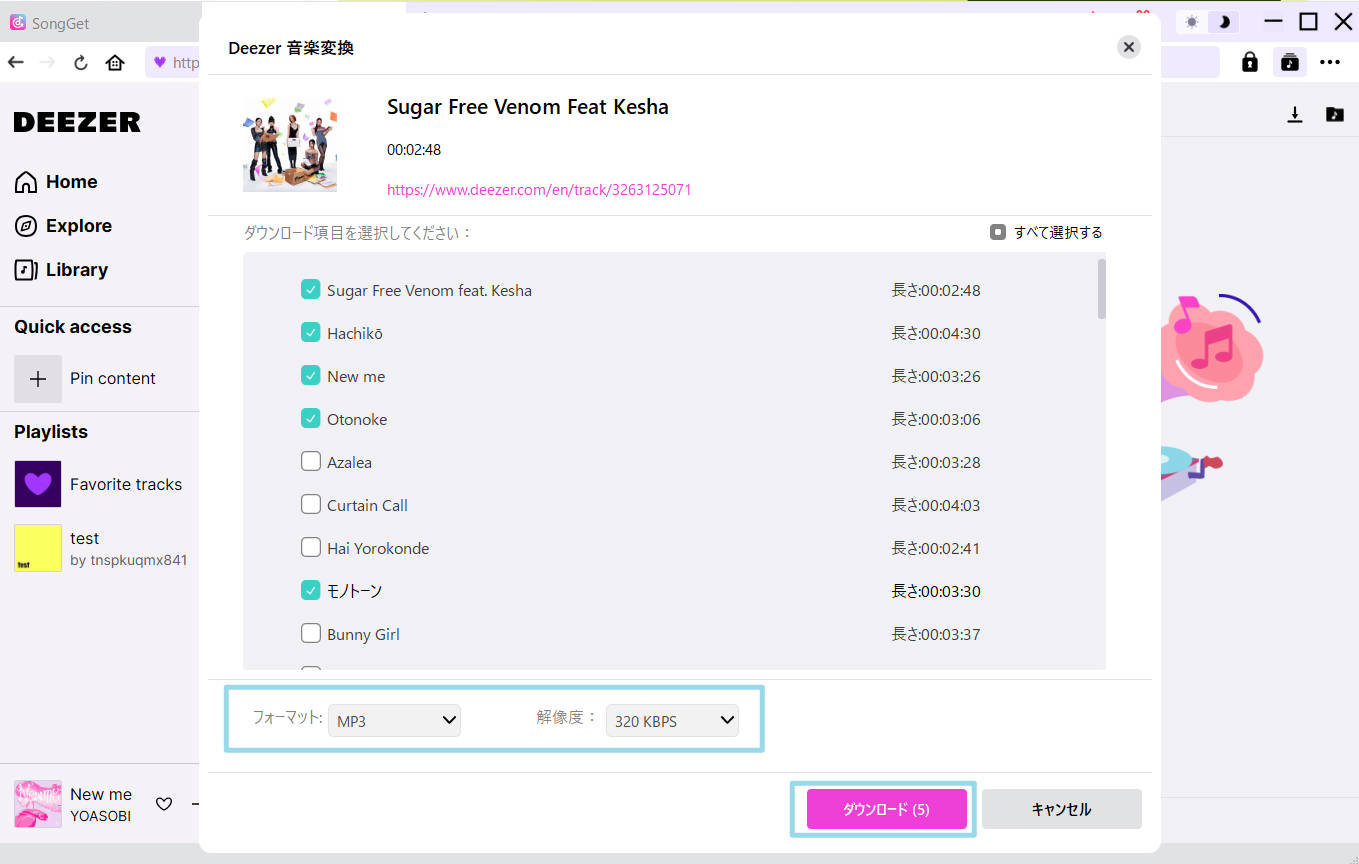
Task: Go back with the browser back arrow
Action: [x=15, y=62]
